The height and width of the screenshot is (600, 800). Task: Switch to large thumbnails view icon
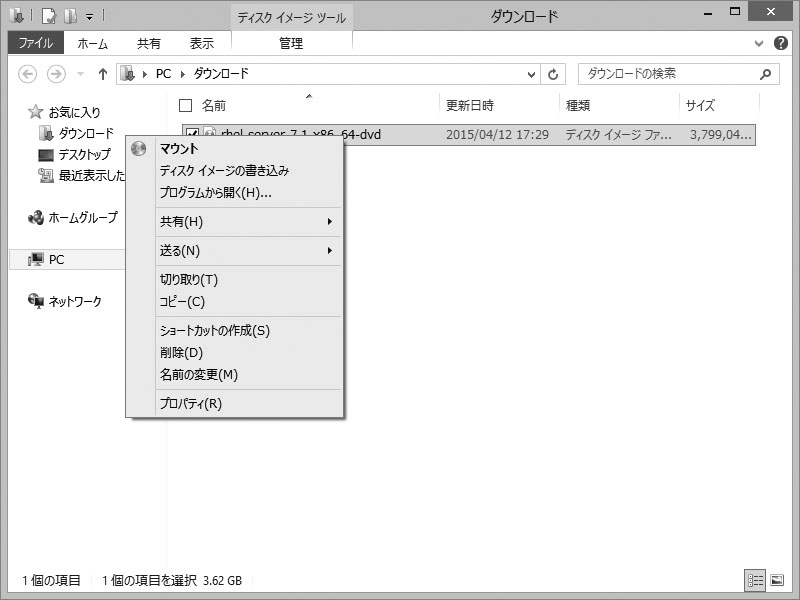(777, 580)
